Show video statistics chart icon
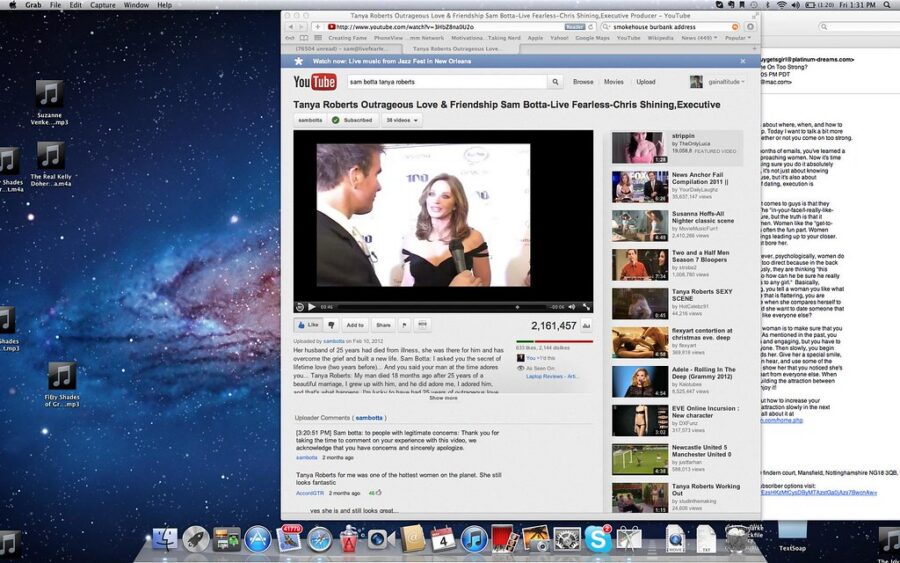The height and width of the screenshot is (563, 900). (x=586, y=325)
